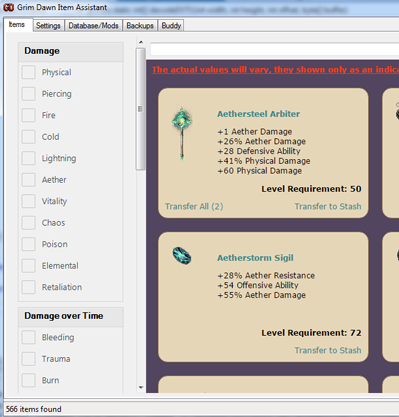Enable the Chaos damage checkbox
399x417 pixels.
(29, 223)
